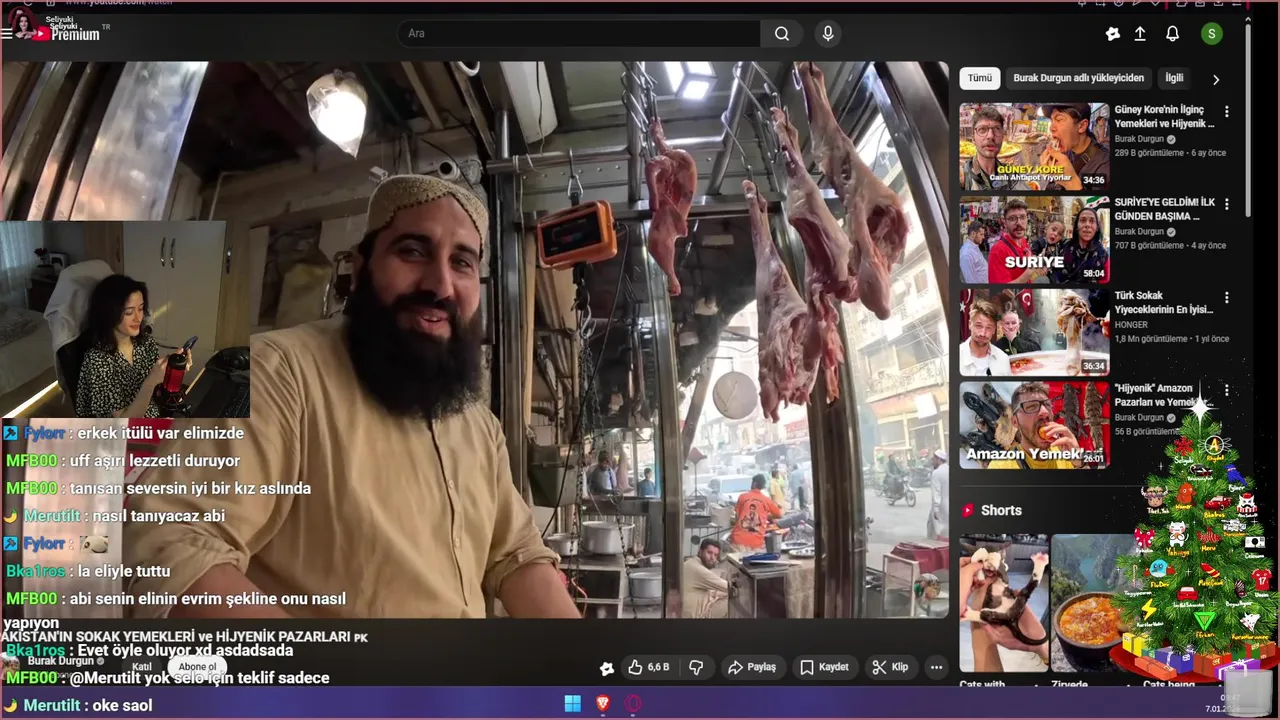Click "Hijyenik" Amazon Pazarları title
This screenshot has height=720, width=1280.
(x=1164, y=395)
